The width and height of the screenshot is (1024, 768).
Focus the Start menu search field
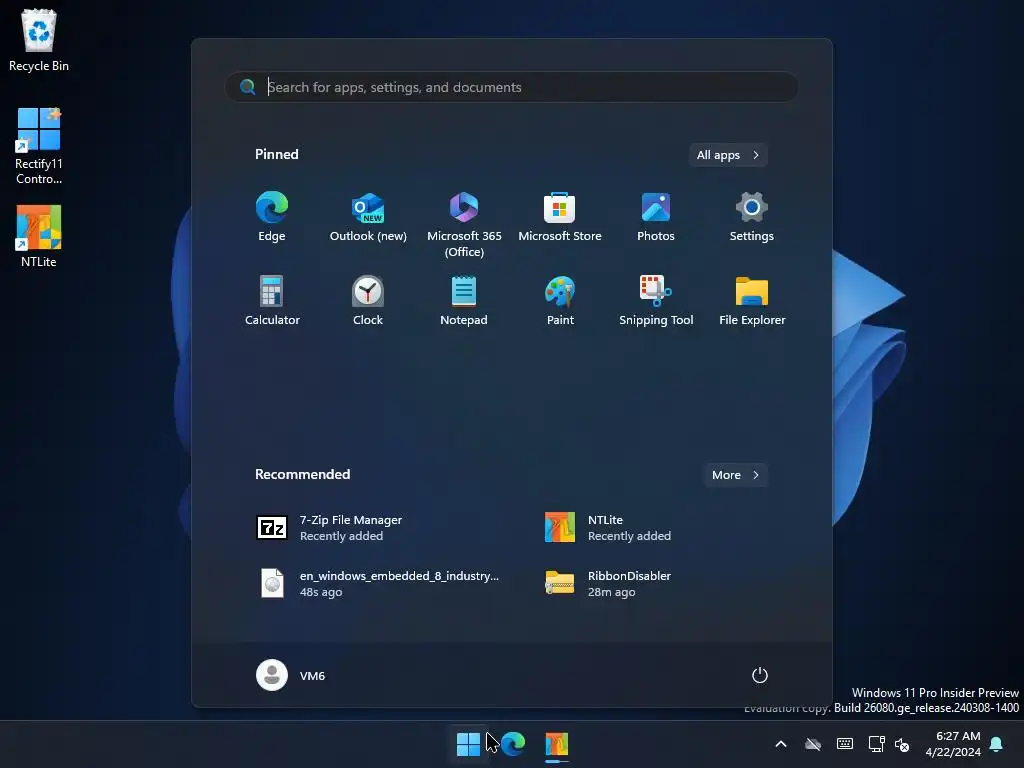click(511, 87)
